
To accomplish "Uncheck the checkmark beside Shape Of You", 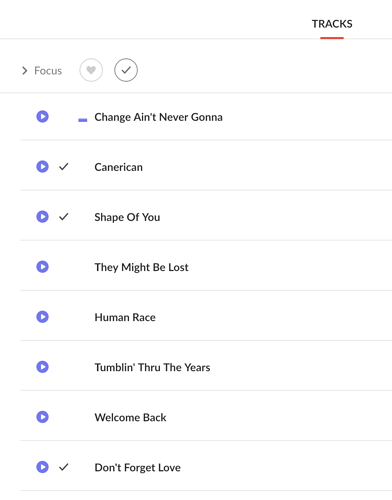I will tap(64, 217).
